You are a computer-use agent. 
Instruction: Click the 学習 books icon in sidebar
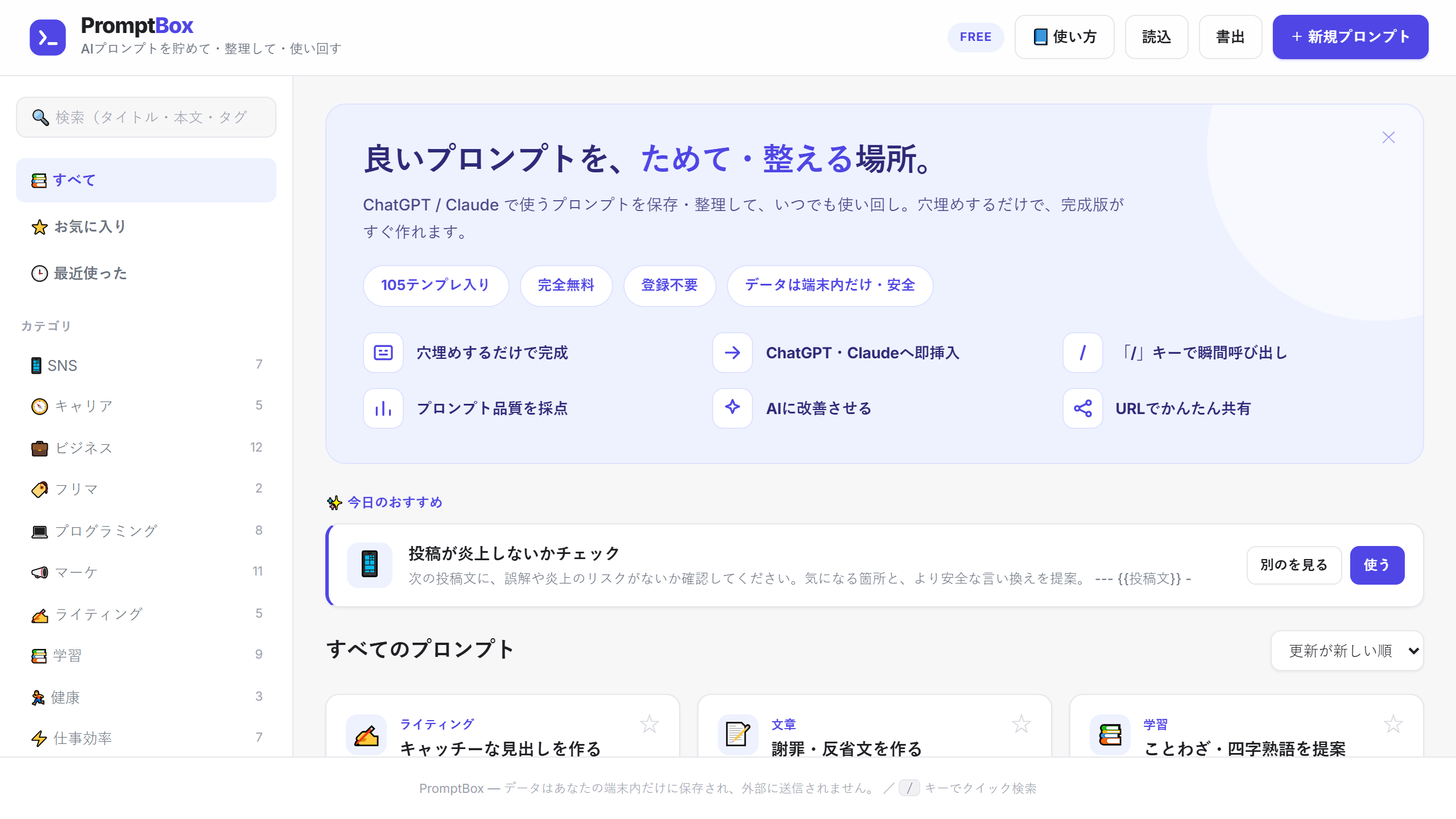coord(39,656)
